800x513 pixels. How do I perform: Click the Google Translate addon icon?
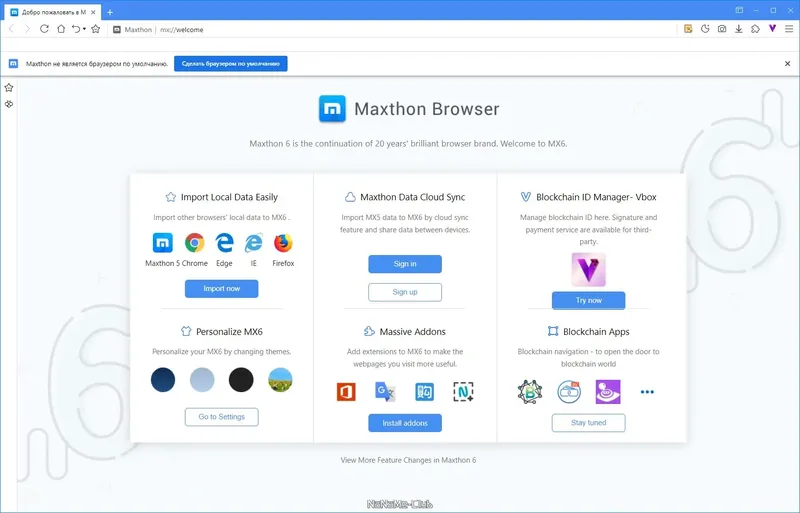(385, 392)
